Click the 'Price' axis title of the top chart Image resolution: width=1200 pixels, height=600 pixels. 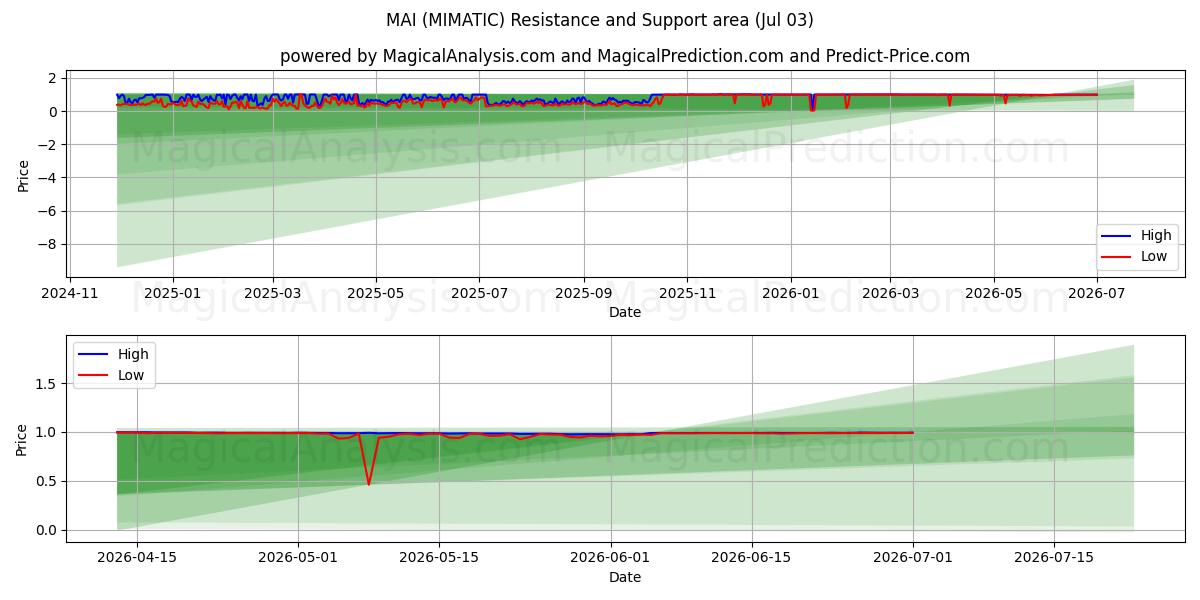click(23, 176)
